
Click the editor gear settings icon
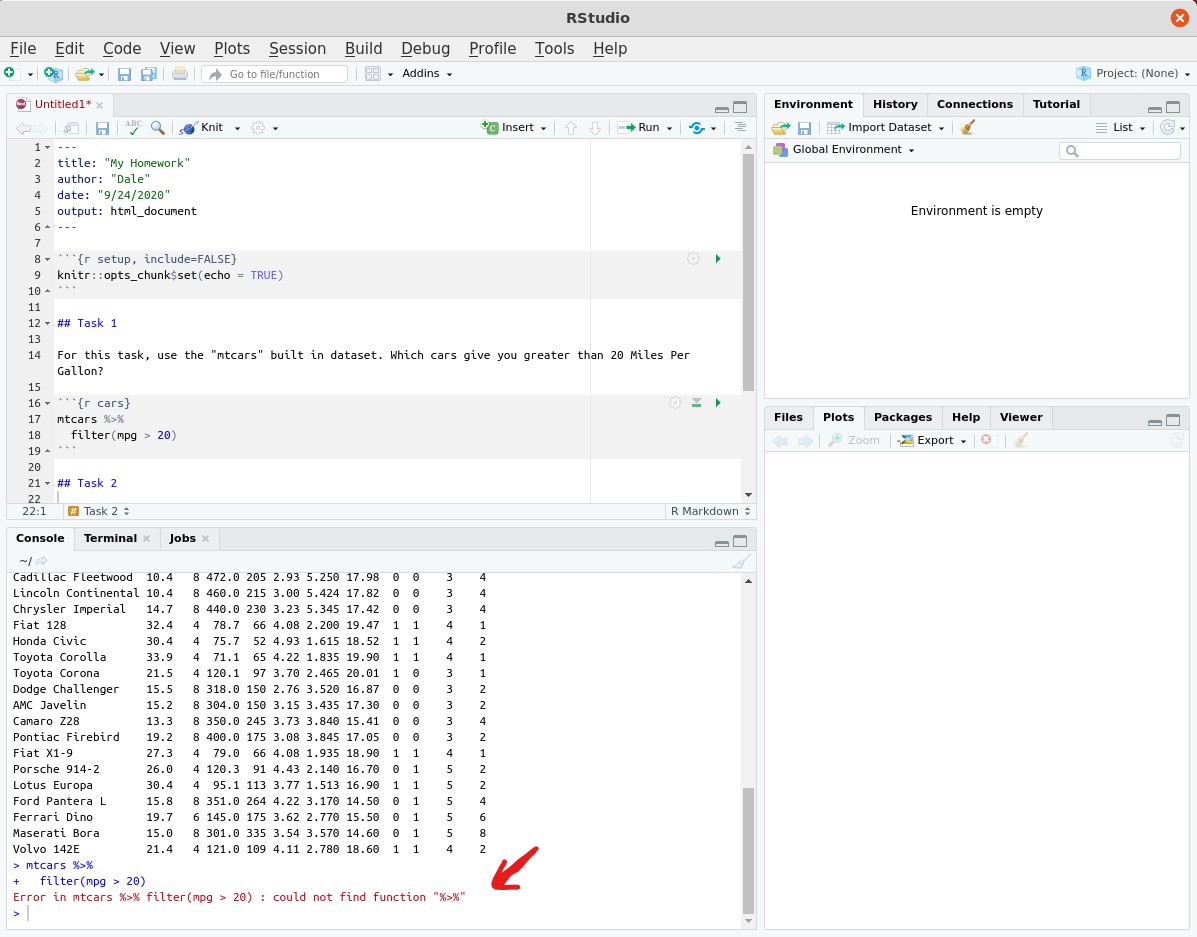click(258, 128)
